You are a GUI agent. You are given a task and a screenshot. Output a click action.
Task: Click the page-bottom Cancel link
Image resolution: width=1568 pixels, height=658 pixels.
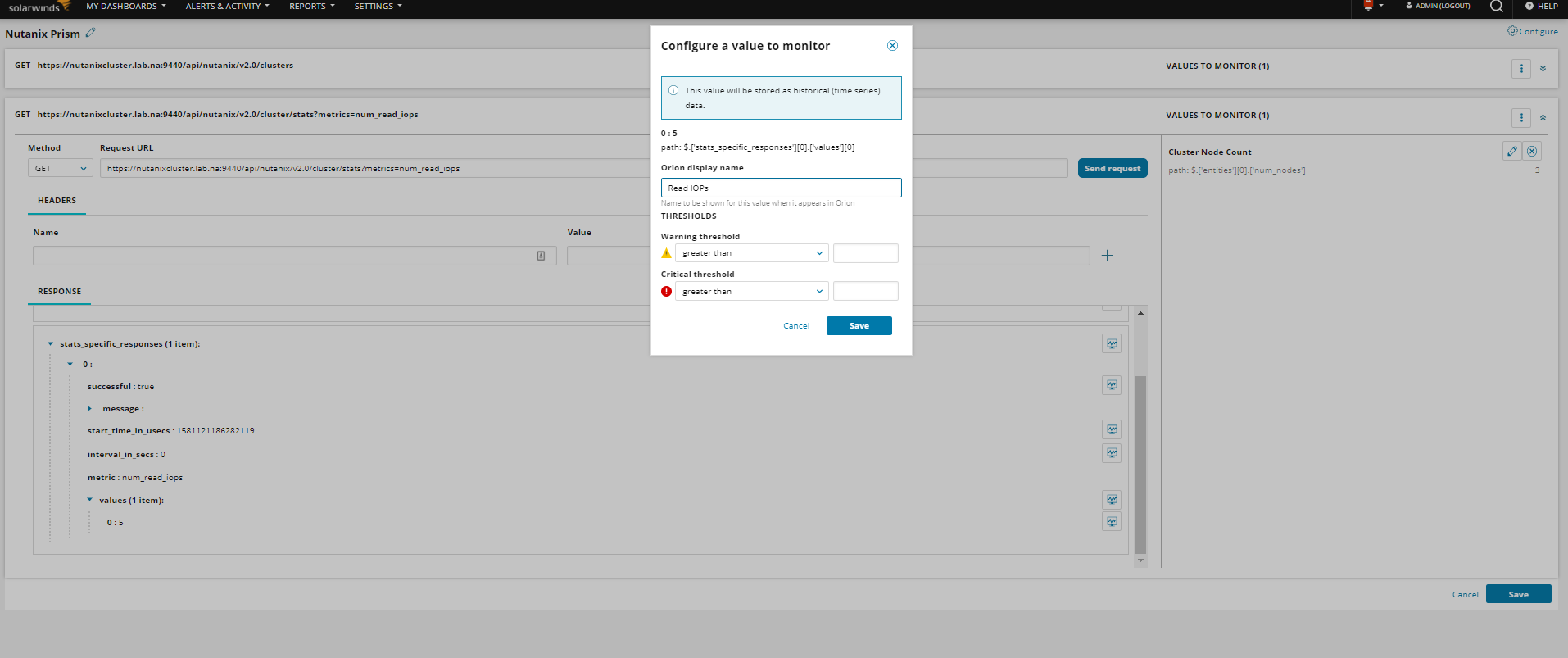[1465, 595]
